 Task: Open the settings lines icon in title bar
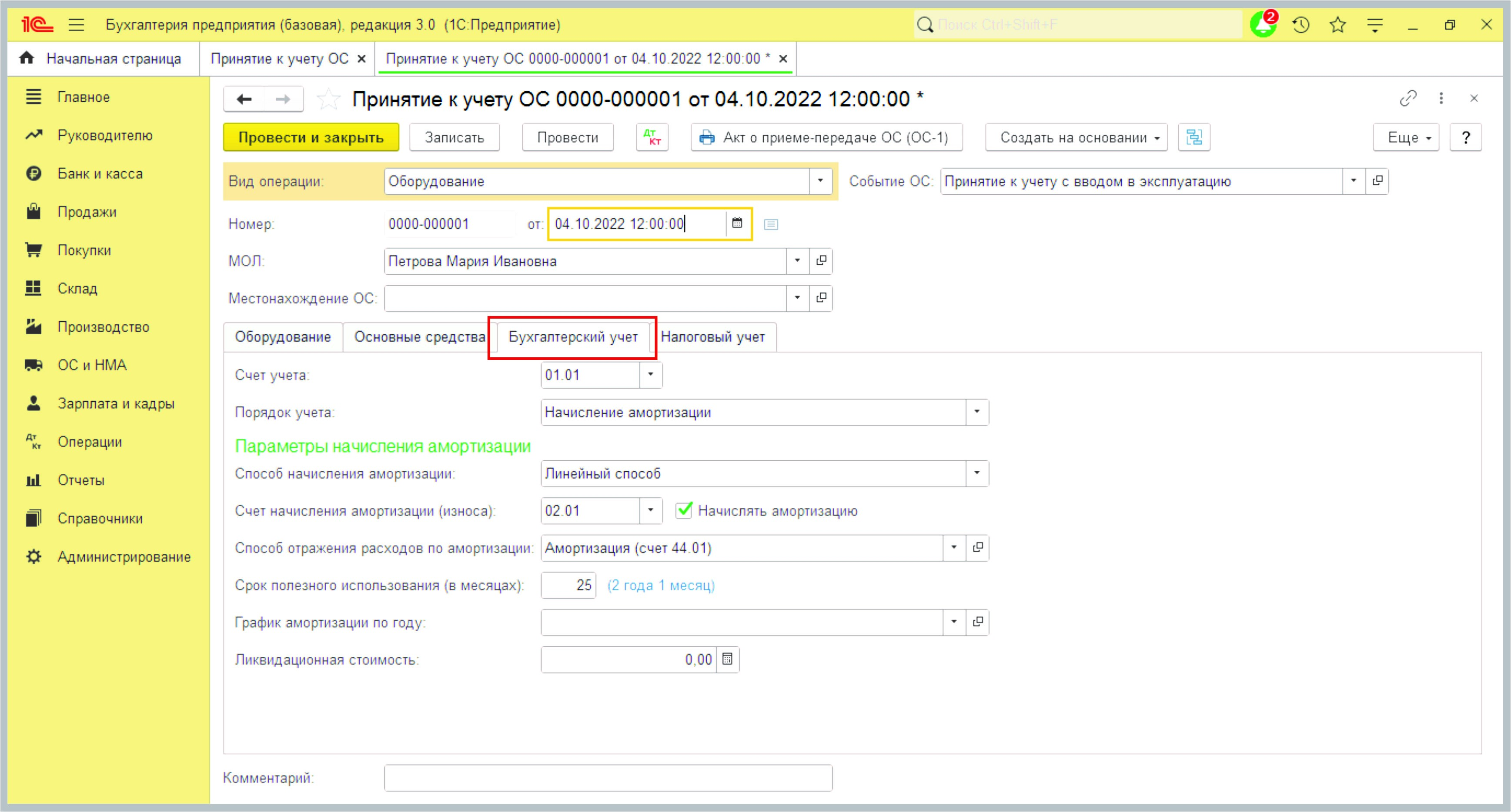tap(1375, 25)
